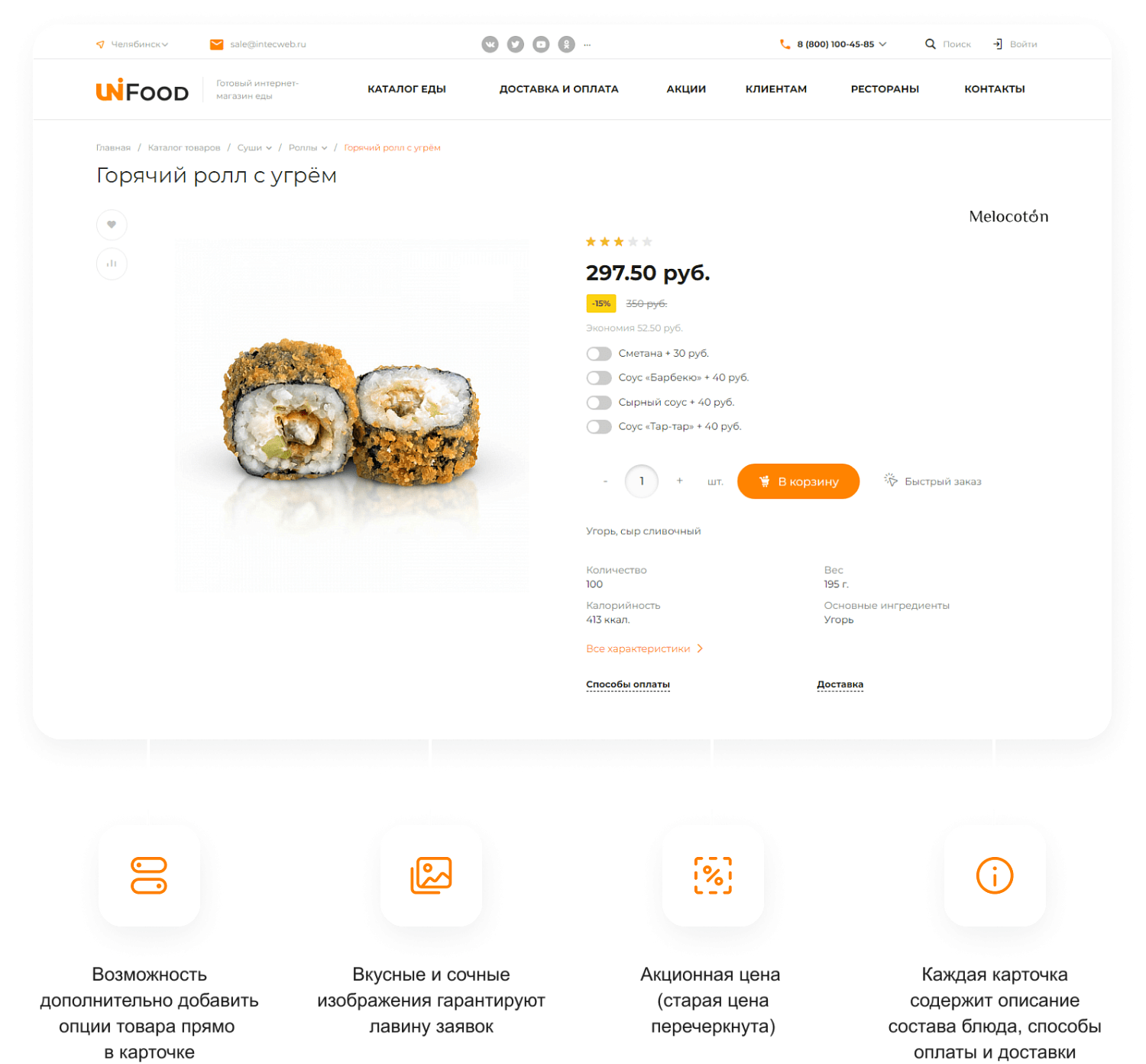Increase quantity with the plus button

(x=679, y=481)
